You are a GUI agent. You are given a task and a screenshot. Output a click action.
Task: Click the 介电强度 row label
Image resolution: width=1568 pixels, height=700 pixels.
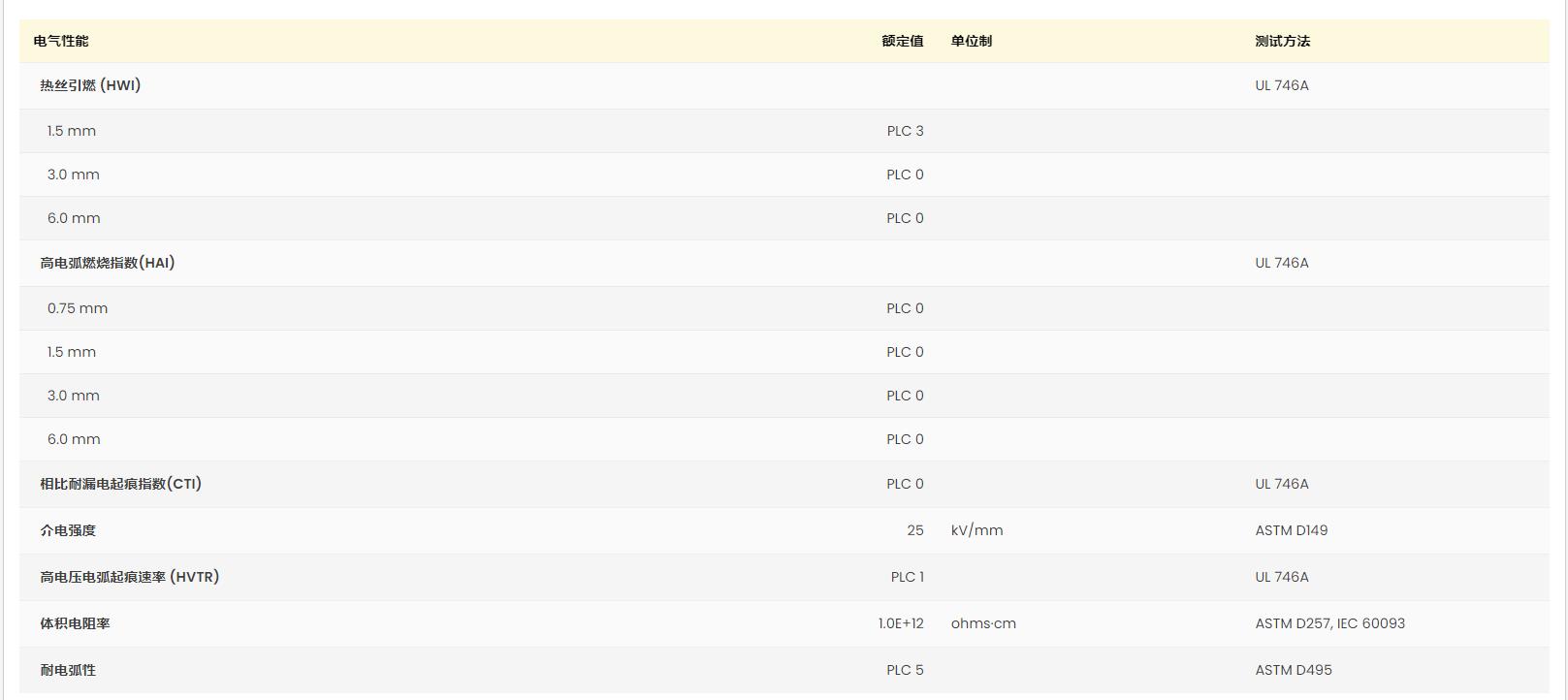pos(68,530)
